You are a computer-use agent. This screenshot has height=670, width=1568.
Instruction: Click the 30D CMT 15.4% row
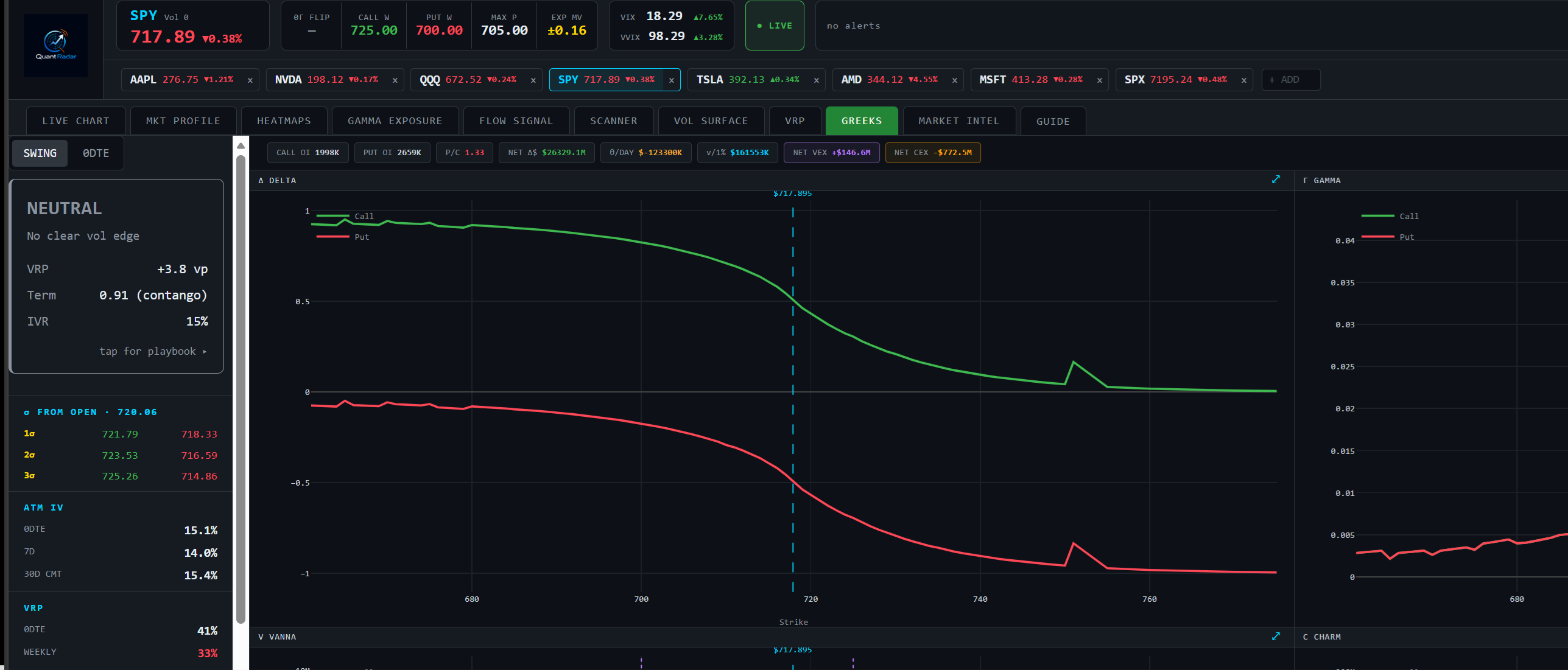point(121,575)
